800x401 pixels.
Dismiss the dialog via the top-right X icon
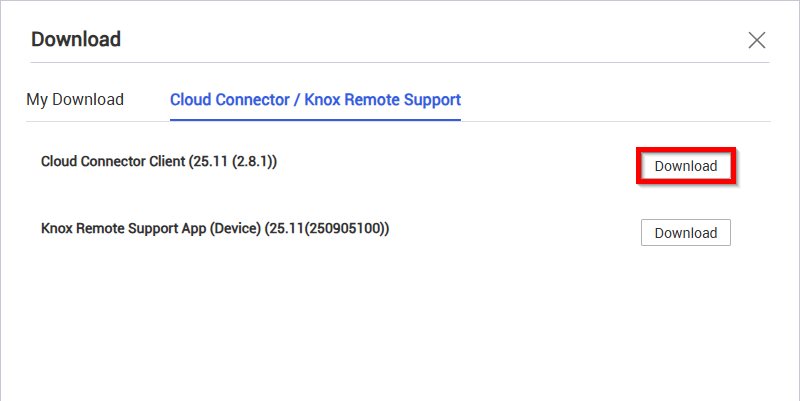pyautogui.click(x=757, y=40)
